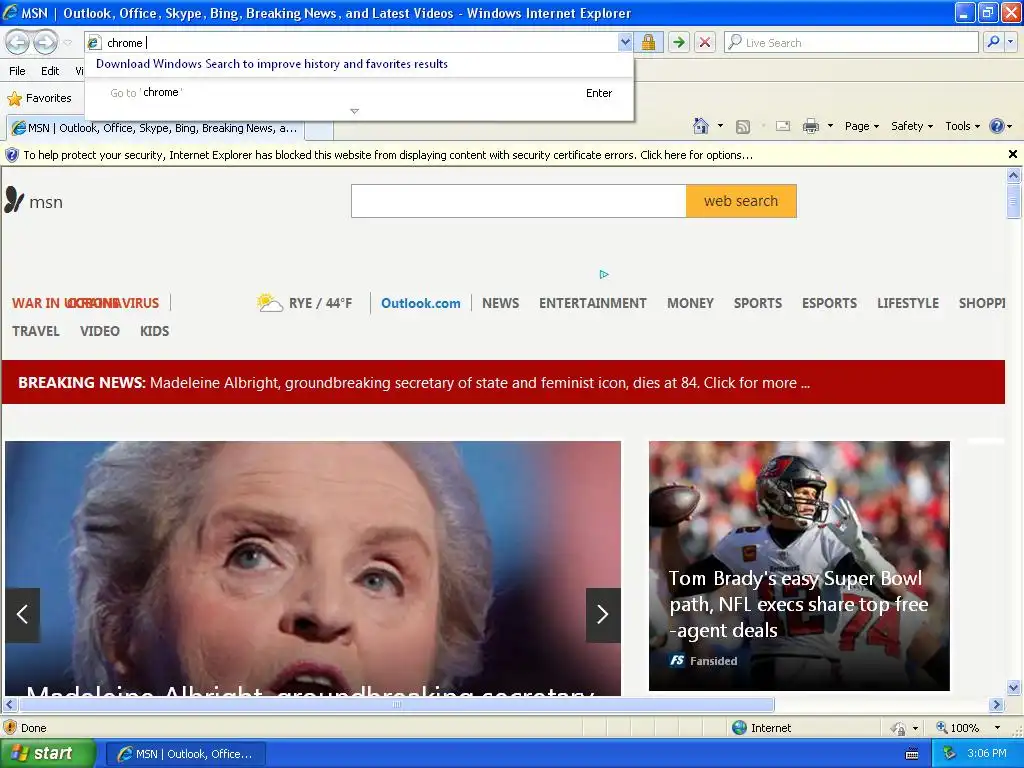Click the Favorites star button
Image resolution: width=1024 pixels, height=768 pixels.
(39, 99)
